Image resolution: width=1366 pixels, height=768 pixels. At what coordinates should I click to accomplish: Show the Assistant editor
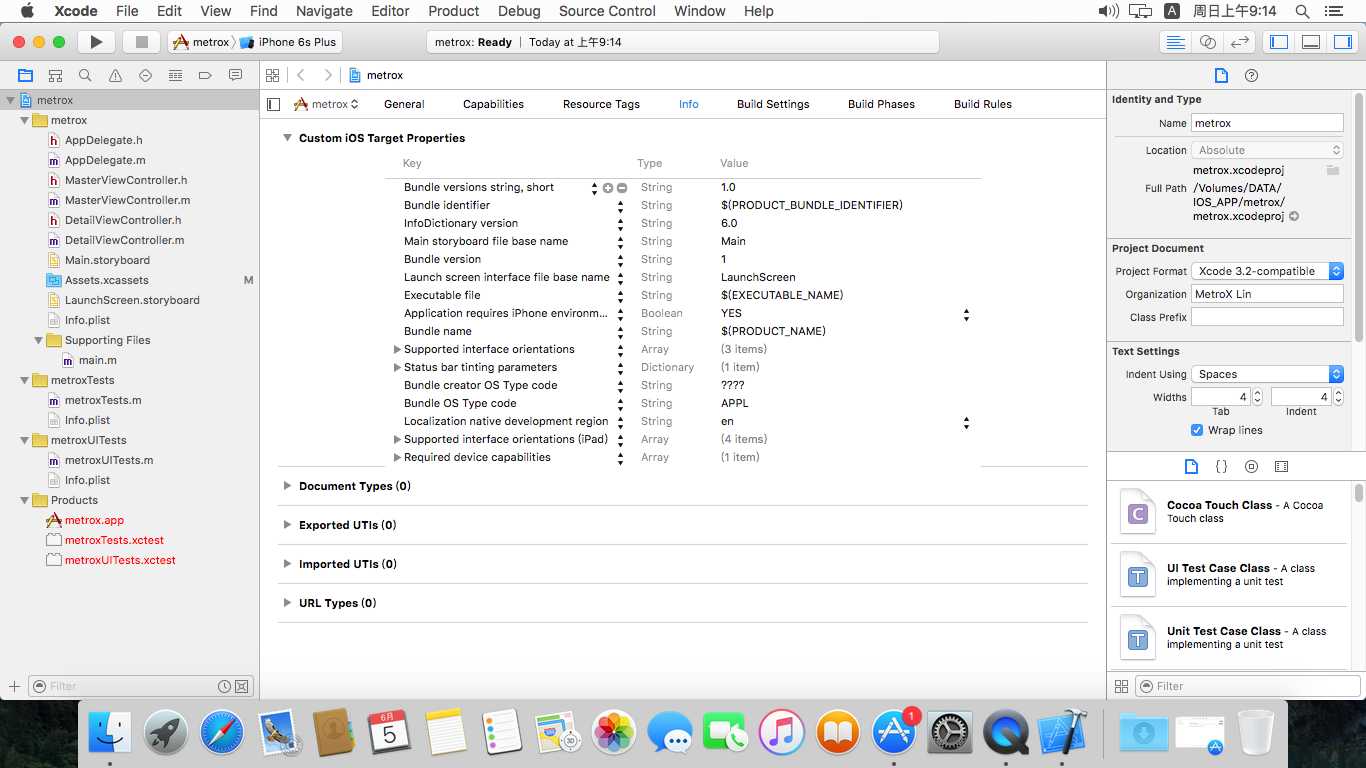1208,42
